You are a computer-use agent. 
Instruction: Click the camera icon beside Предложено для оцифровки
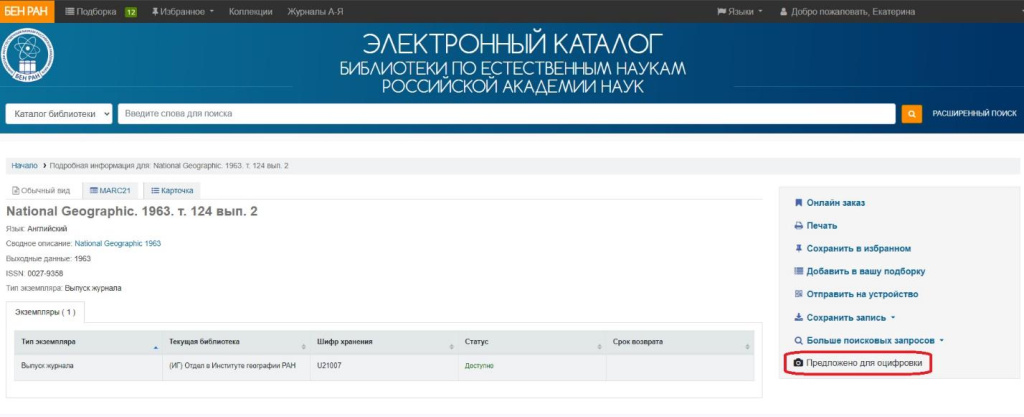click(798, 363)
